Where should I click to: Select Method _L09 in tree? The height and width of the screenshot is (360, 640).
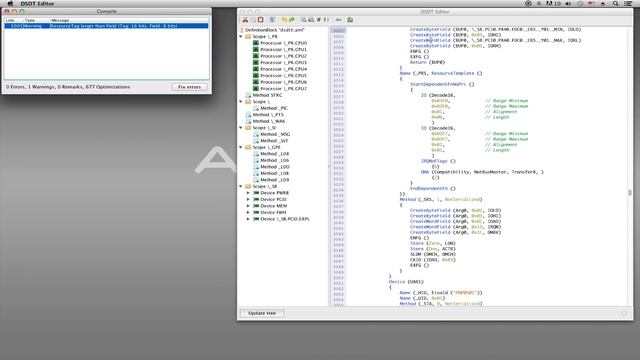[x=275, y=180]
